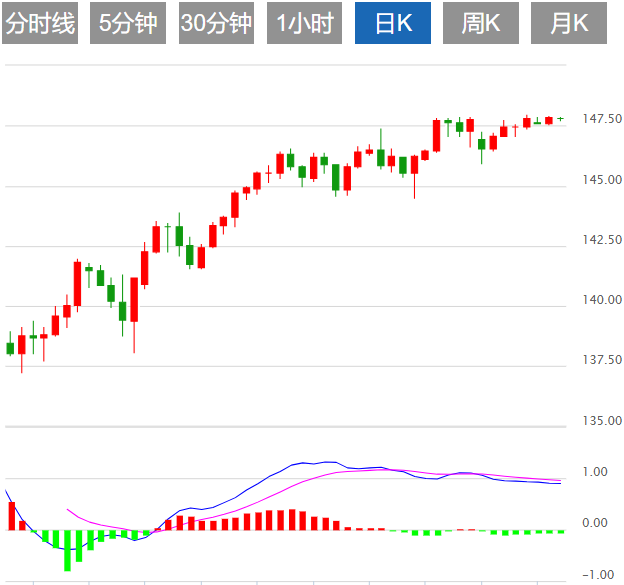
Task: Show the 周K weekly chart
Action: (481, 24)
